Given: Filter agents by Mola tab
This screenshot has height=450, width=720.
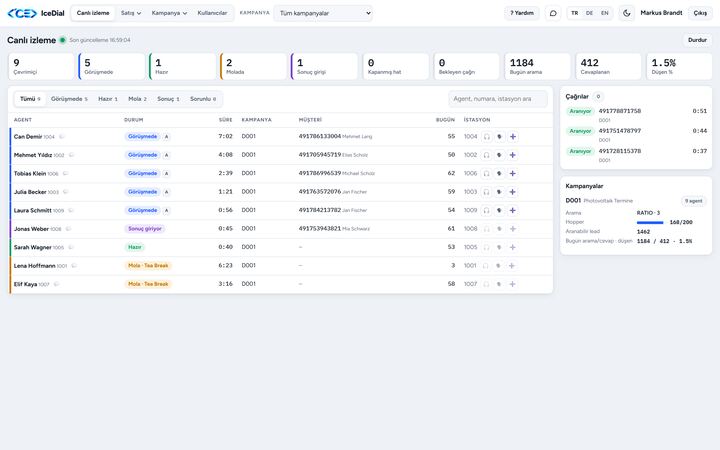Looking at the screenshot, I should pos(137,99).
